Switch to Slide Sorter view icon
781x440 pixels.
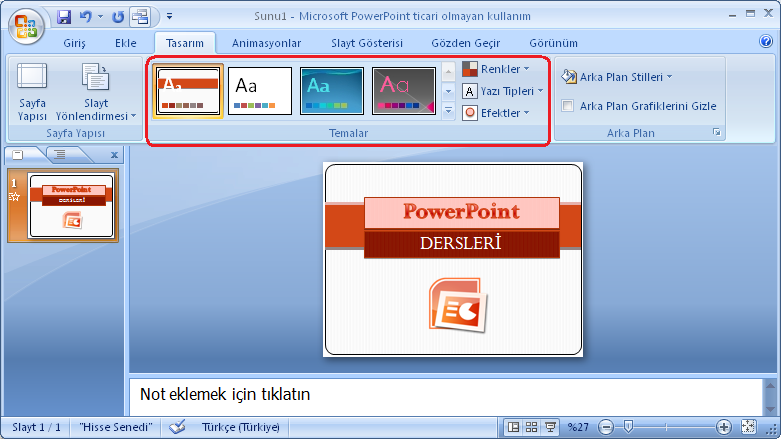[x=531, y=427]
